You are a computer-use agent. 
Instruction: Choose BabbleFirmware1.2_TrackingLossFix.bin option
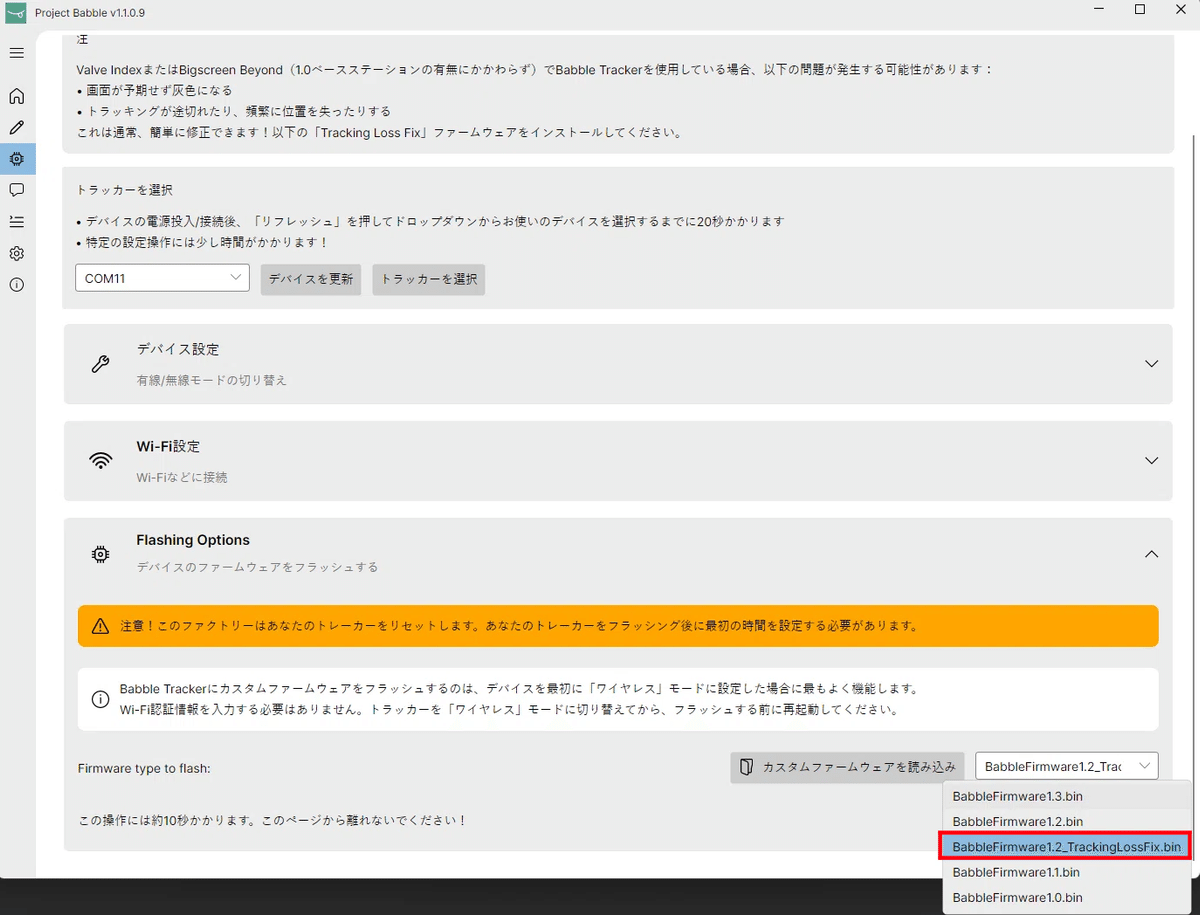1066,846
